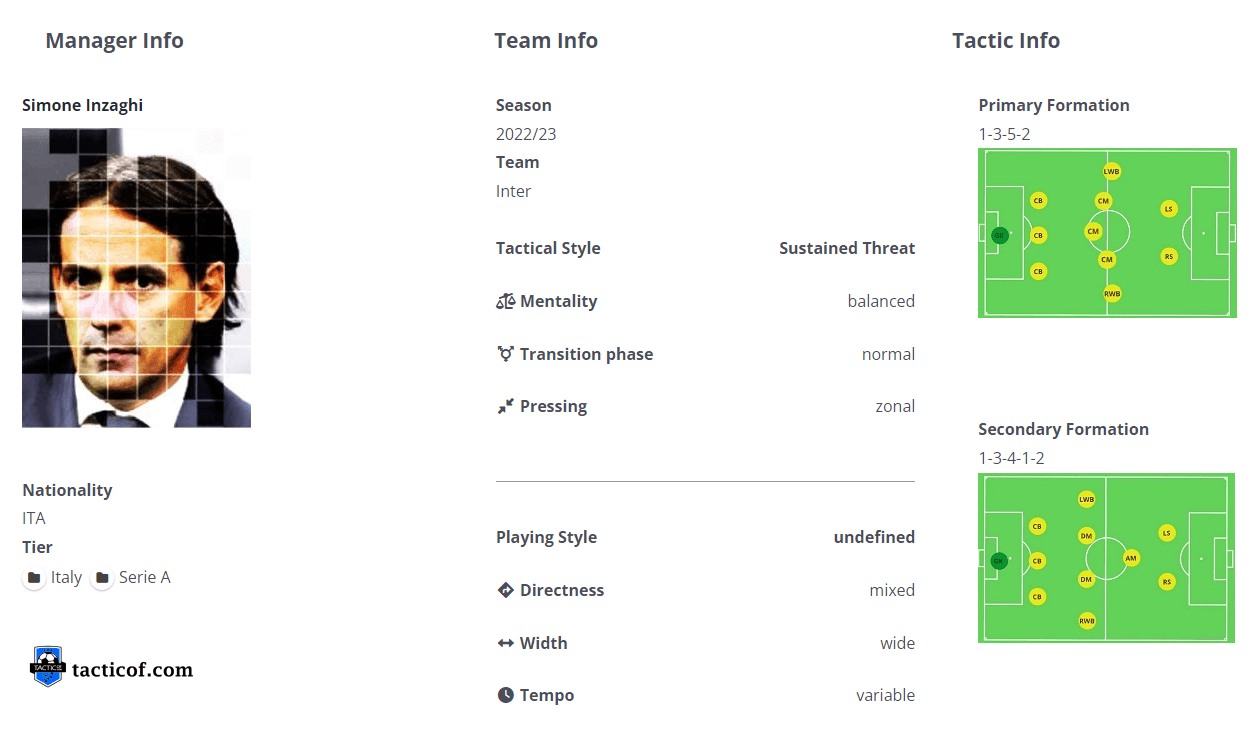Click the tacticof shield logo

click(x=47, y=666)
